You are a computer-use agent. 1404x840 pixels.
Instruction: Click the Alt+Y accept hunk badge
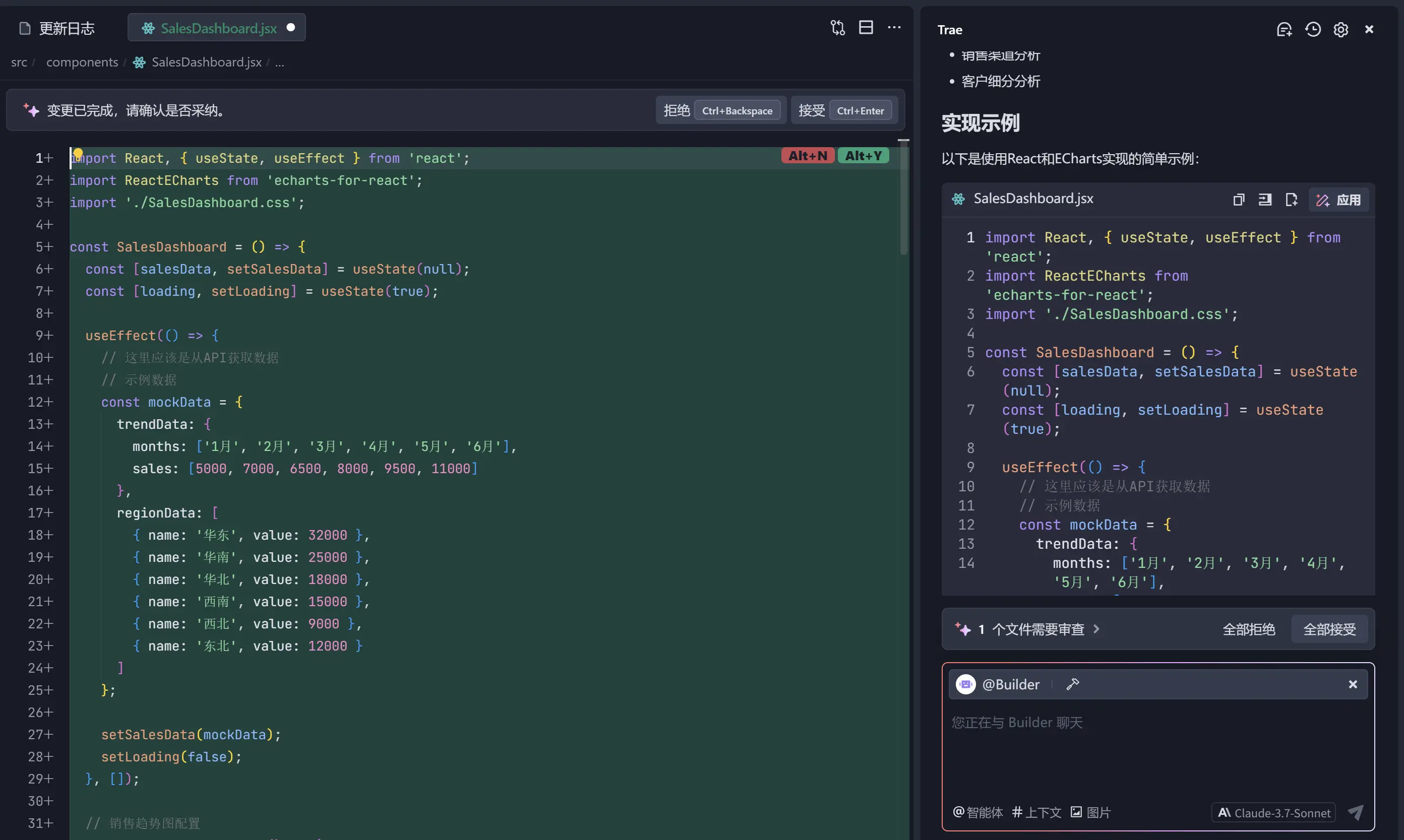(x=864, y=156)
